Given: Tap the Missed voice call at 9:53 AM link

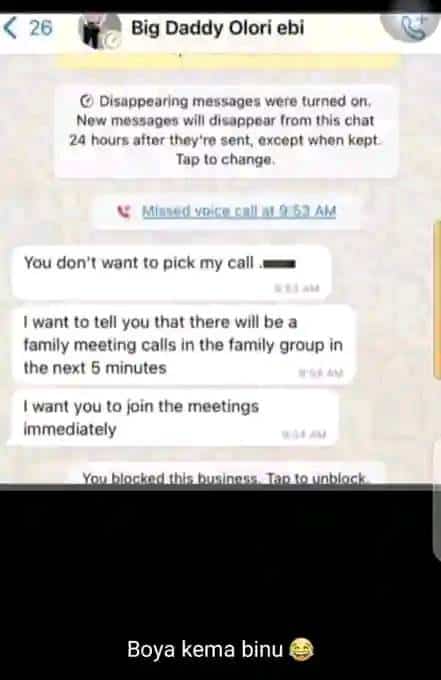Looking at the screenshot, I should pyautogui.click(x=239, y=211).
